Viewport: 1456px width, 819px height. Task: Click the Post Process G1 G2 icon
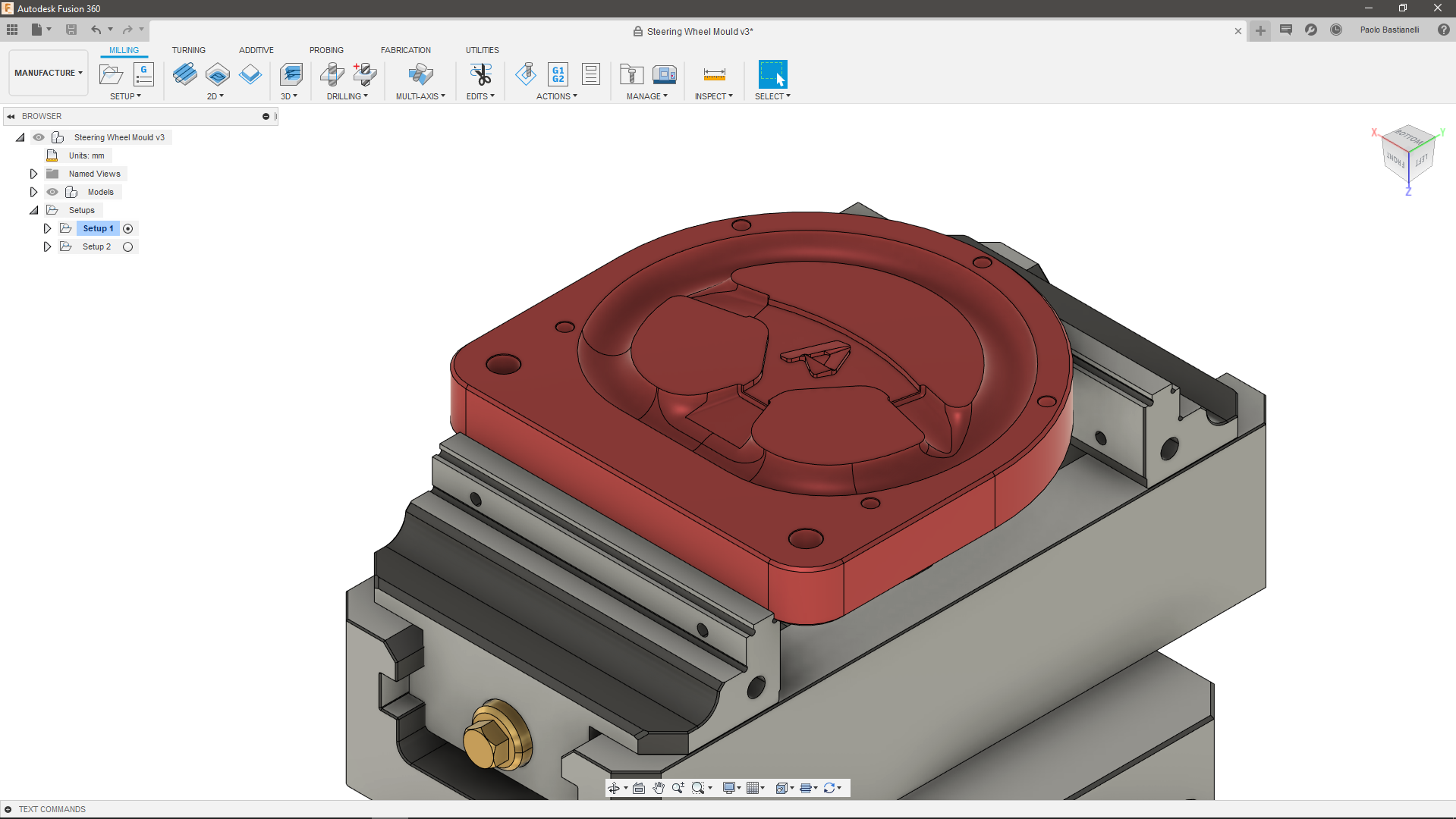[558, 74]
